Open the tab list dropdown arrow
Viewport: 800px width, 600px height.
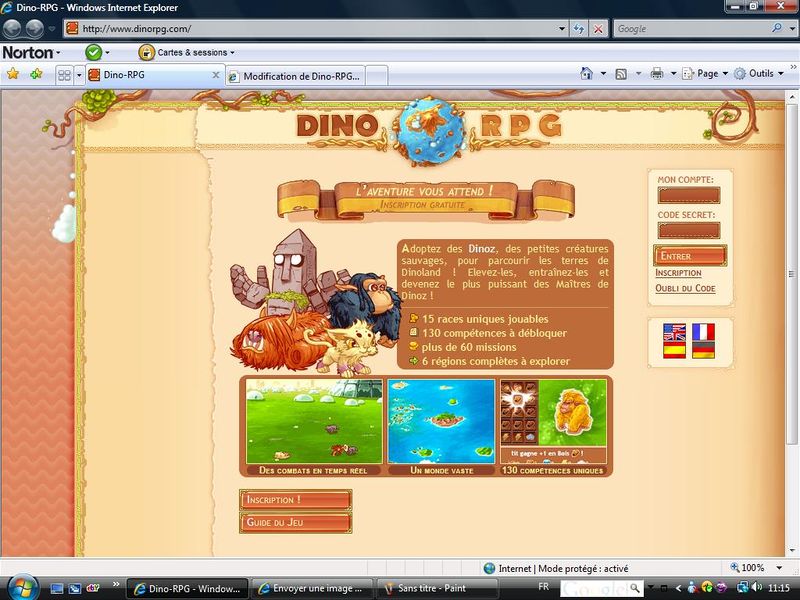[79, 76]
